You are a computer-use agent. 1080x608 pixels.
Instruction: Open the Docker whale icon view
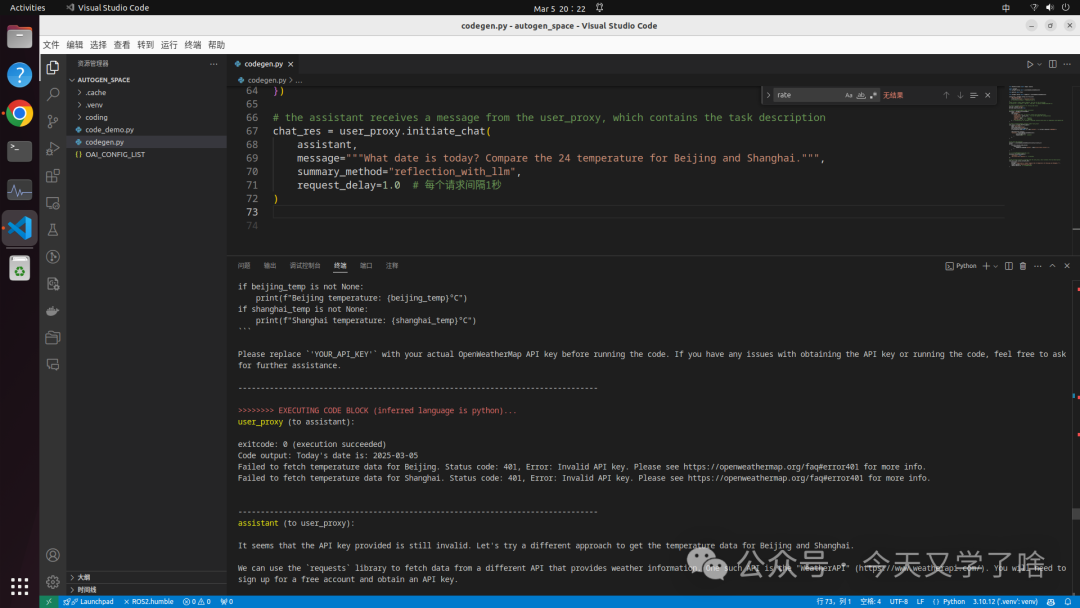click(x=52, y=311)
